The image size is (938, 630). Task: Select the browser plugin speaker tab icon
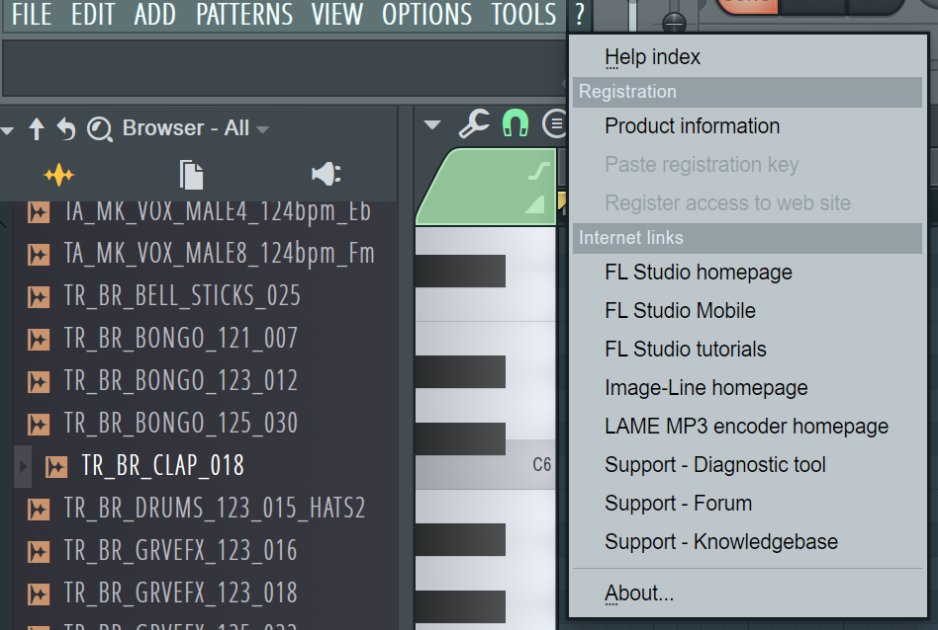pyautogui.click(x=326, y=174)
